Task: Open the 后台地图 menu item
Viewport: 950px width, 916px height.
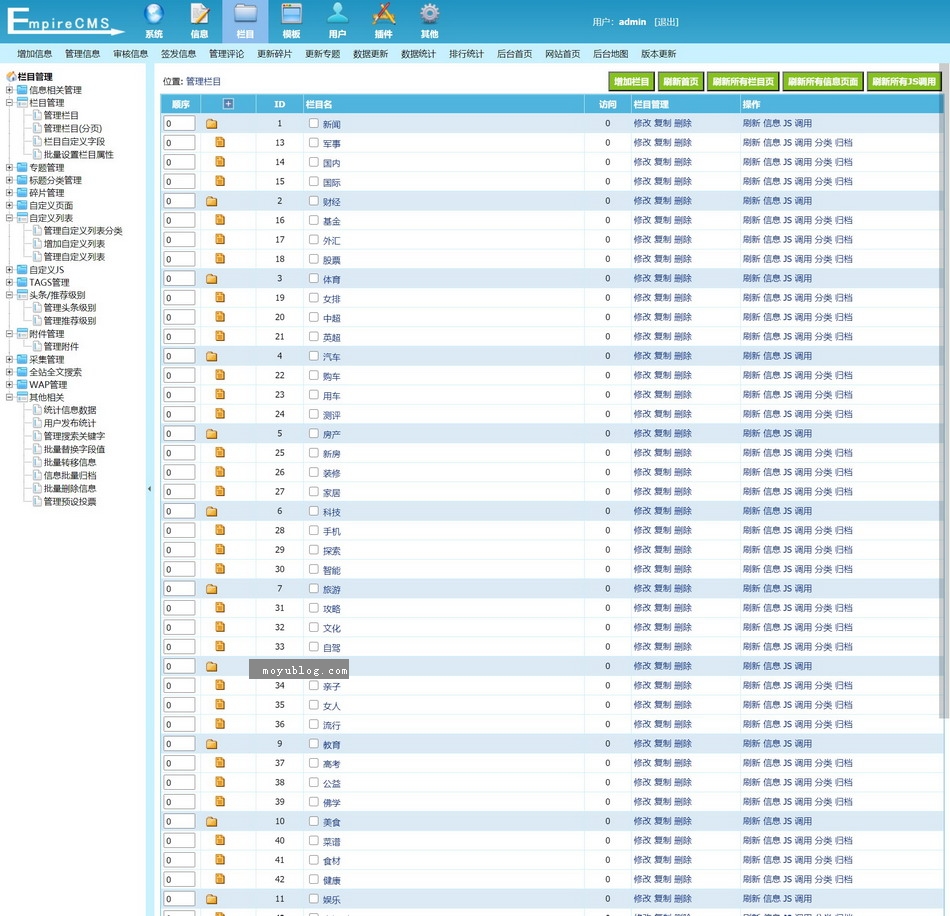Action: 610,54
